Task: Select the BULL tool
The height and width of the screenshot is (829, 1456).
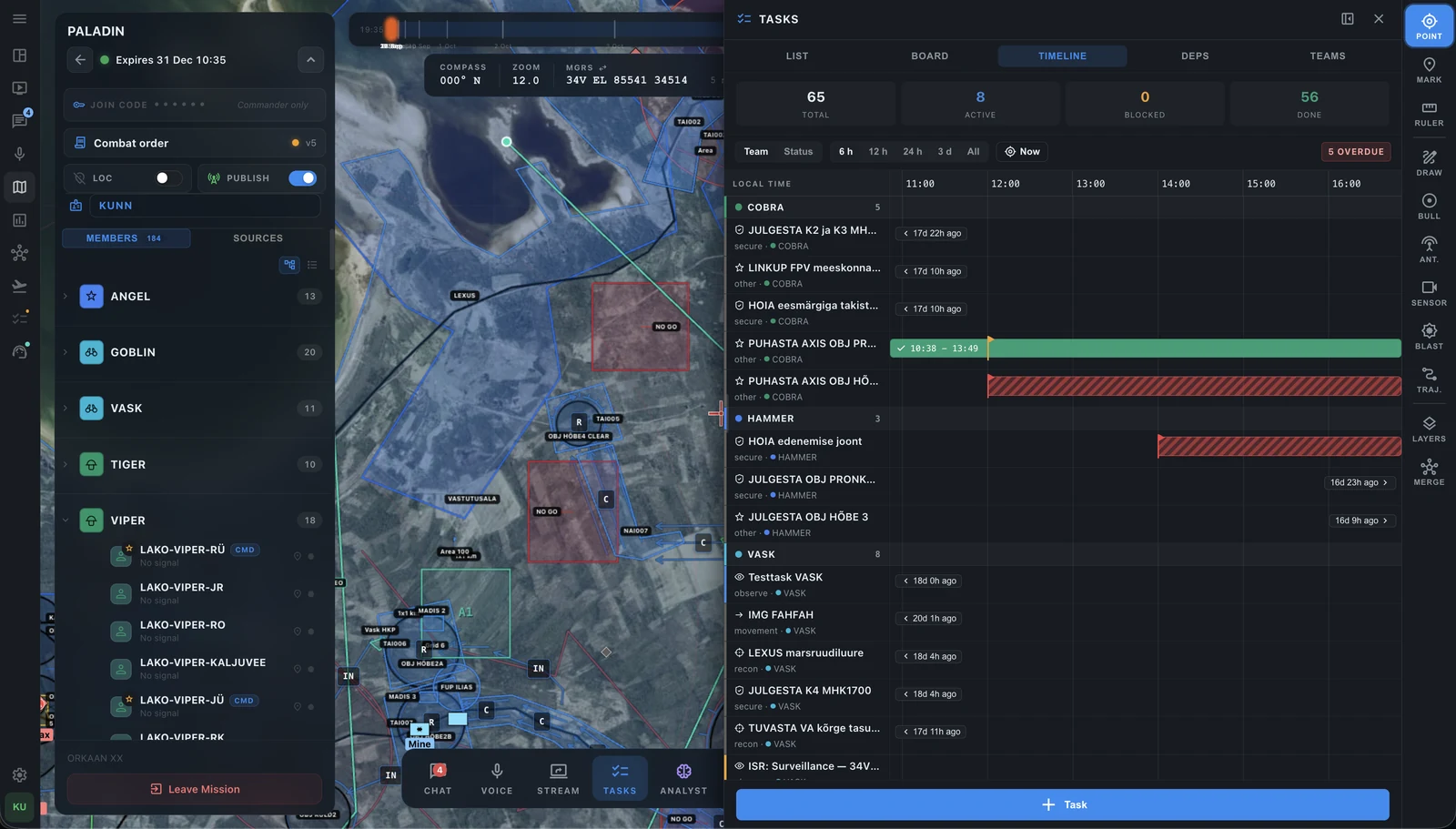Action: pos(1429,207)
